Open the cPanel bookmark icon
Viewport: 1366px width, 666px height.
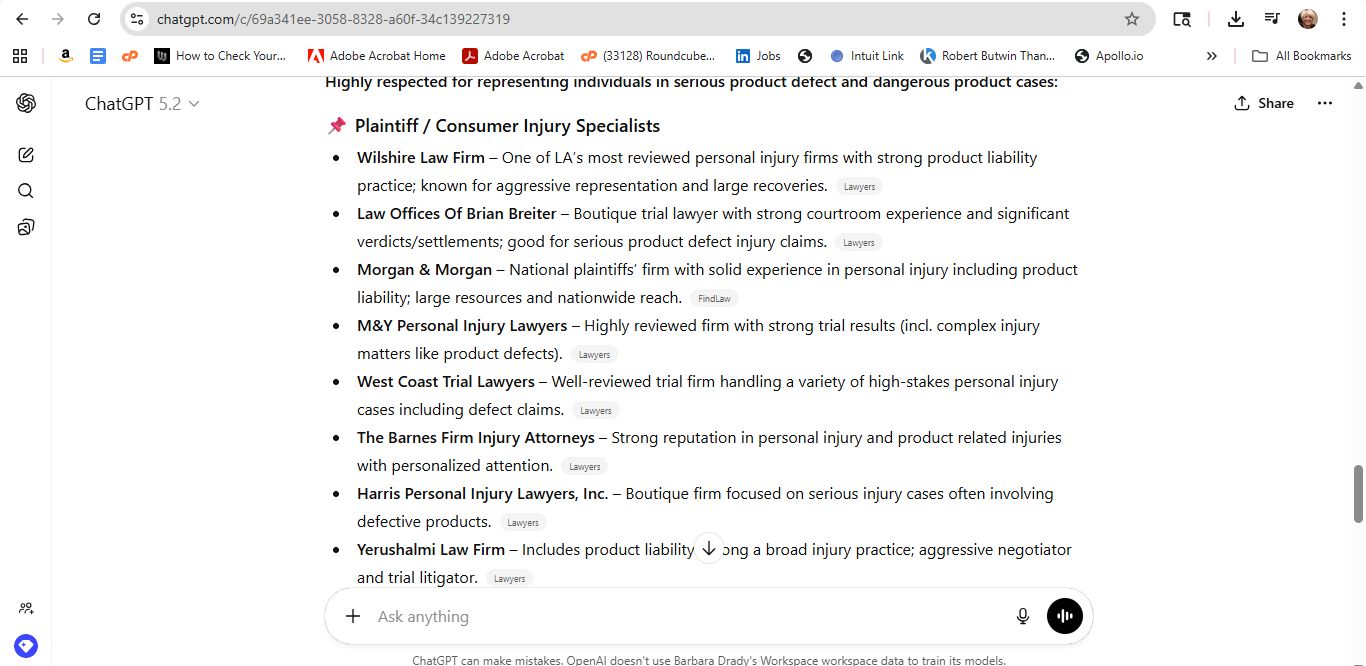point(129,56)
